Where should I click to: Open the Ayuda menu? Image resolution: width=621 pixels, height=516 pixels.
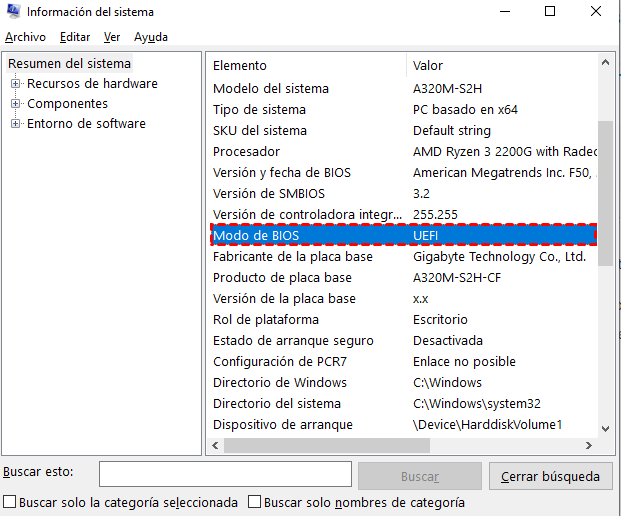tap(151, 37)
